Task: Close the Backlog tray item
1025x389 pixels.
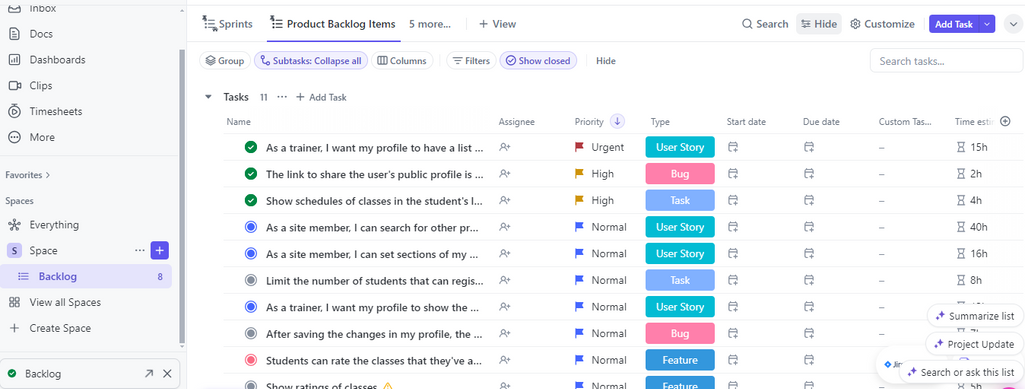Action: (167, 374)
